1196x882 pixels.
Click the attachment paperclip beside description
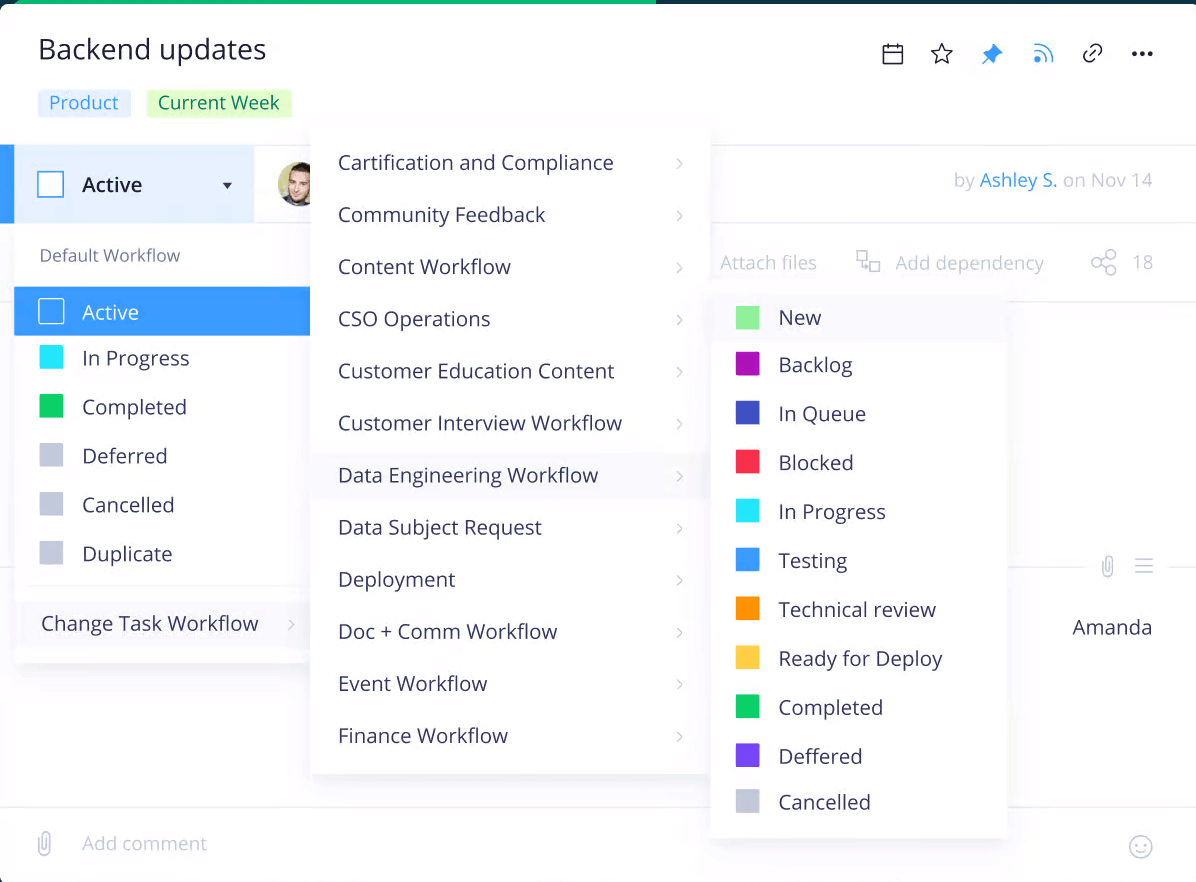tap(1108, 566)
